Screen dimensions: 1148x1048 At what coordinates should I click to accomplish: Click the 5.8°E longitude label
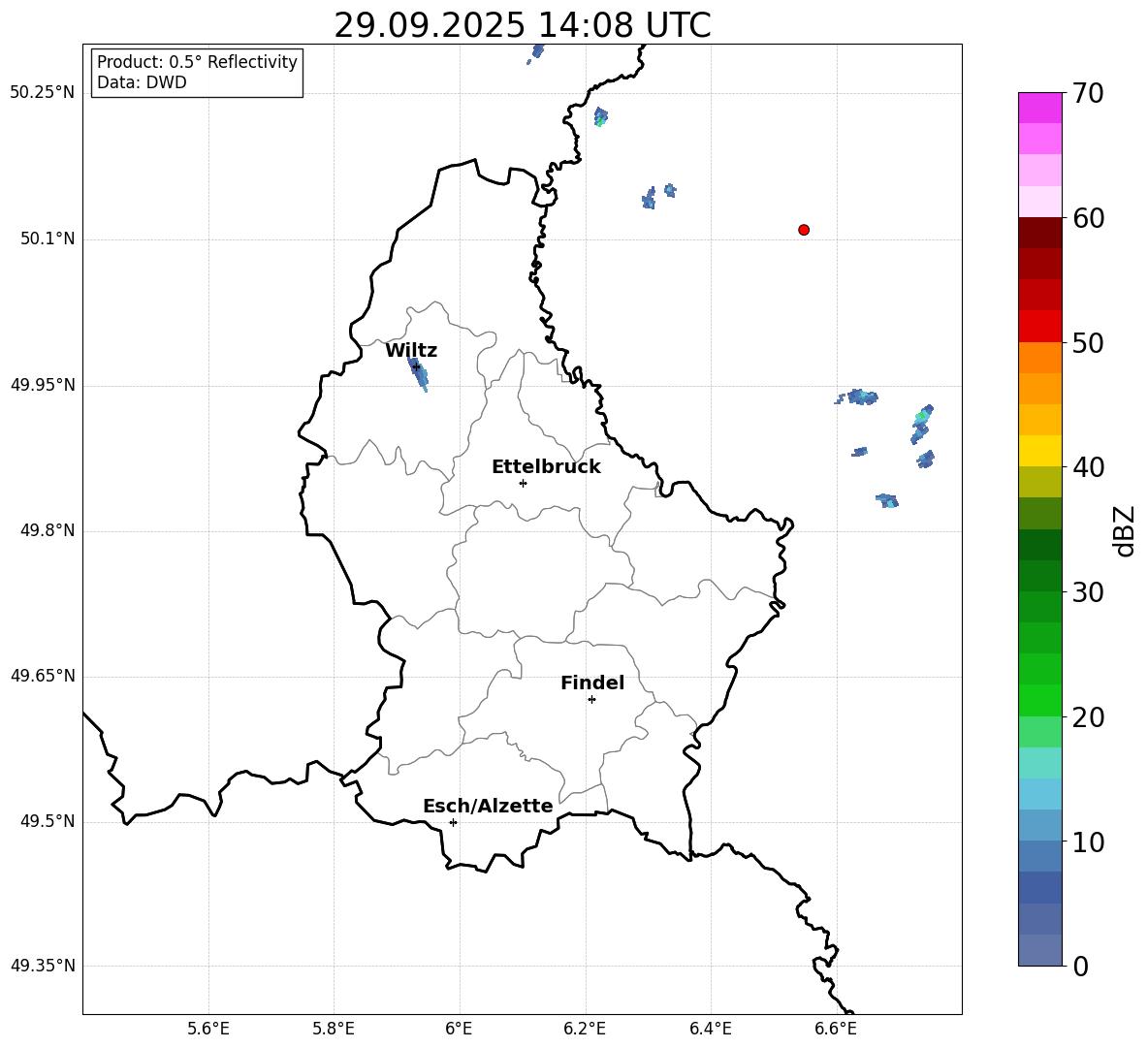pyautogui.click(x=334, y=1029)
